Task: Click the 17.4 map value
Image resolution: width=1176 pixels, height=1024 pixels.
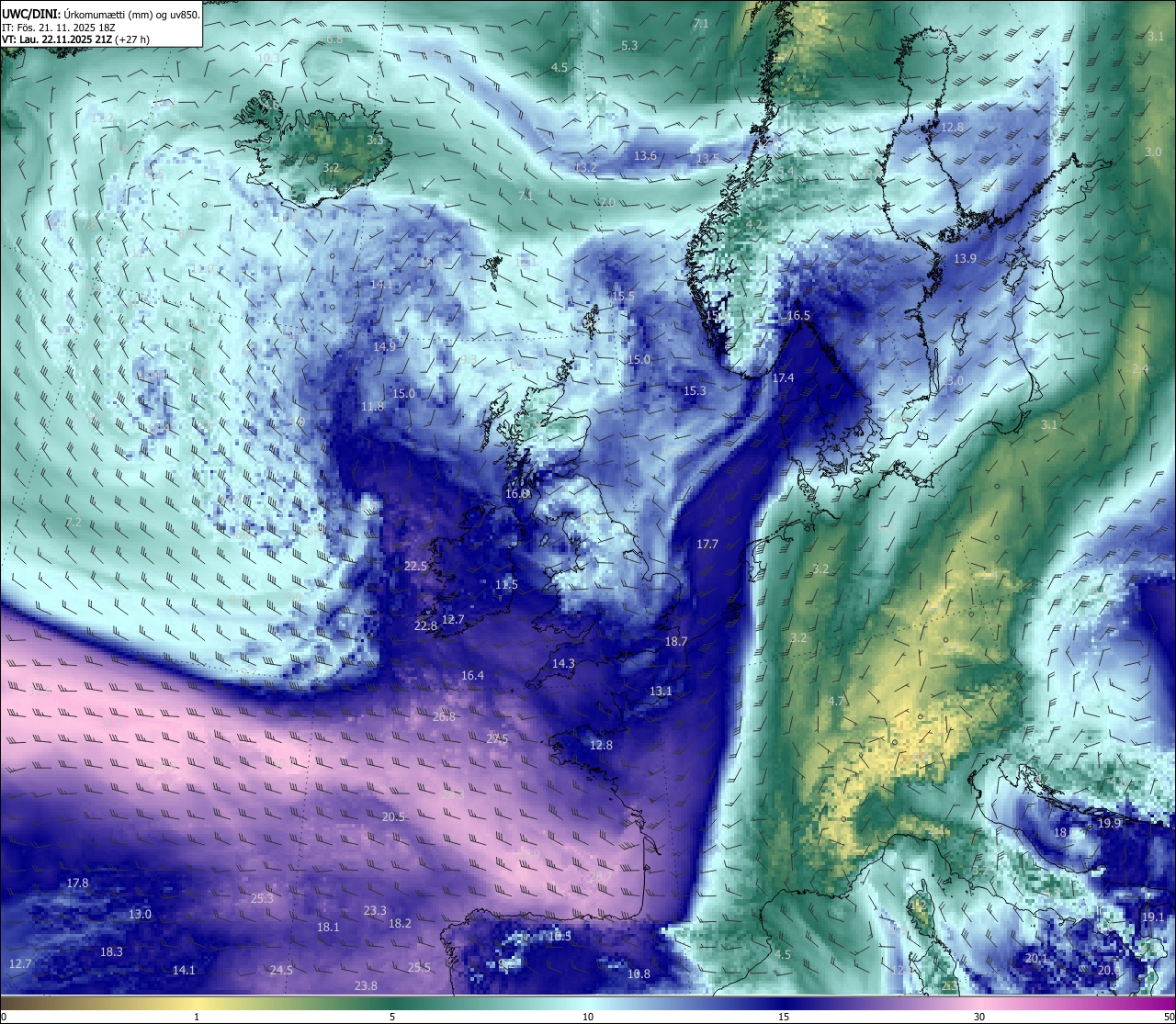Action: point(783,378)
